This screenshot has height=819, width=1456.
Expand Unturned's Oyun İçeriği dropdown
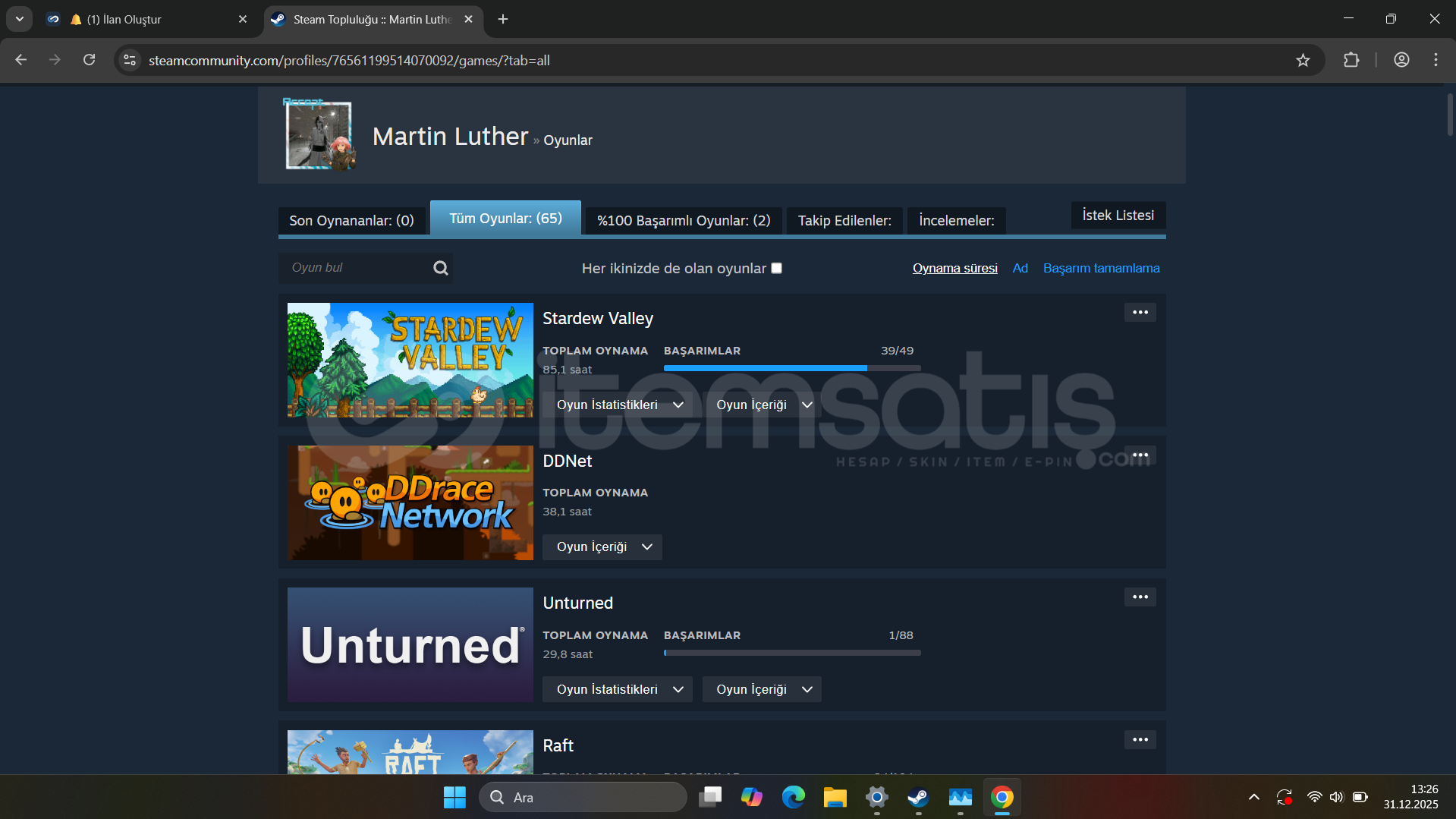pos(762,690)
